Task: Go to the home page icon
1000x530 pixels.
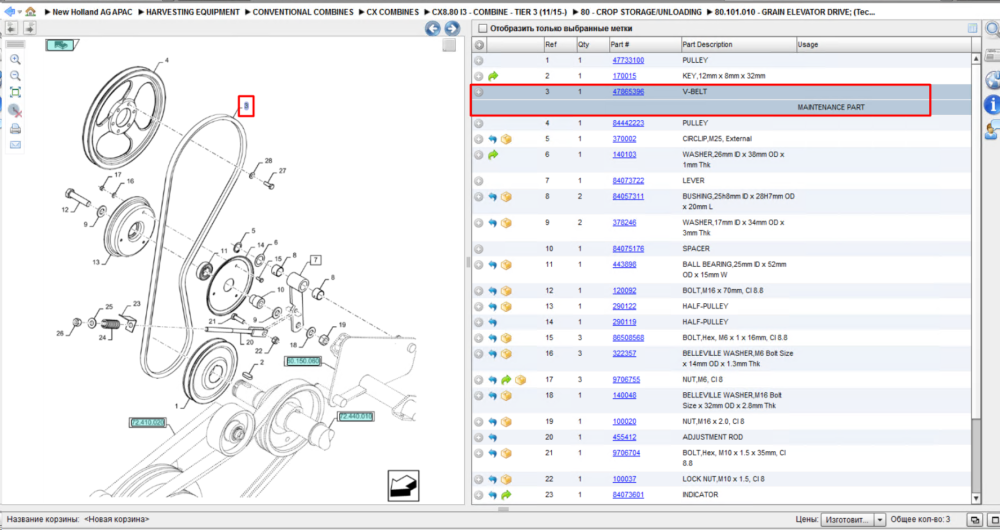Action: click(x=30, y=11)
